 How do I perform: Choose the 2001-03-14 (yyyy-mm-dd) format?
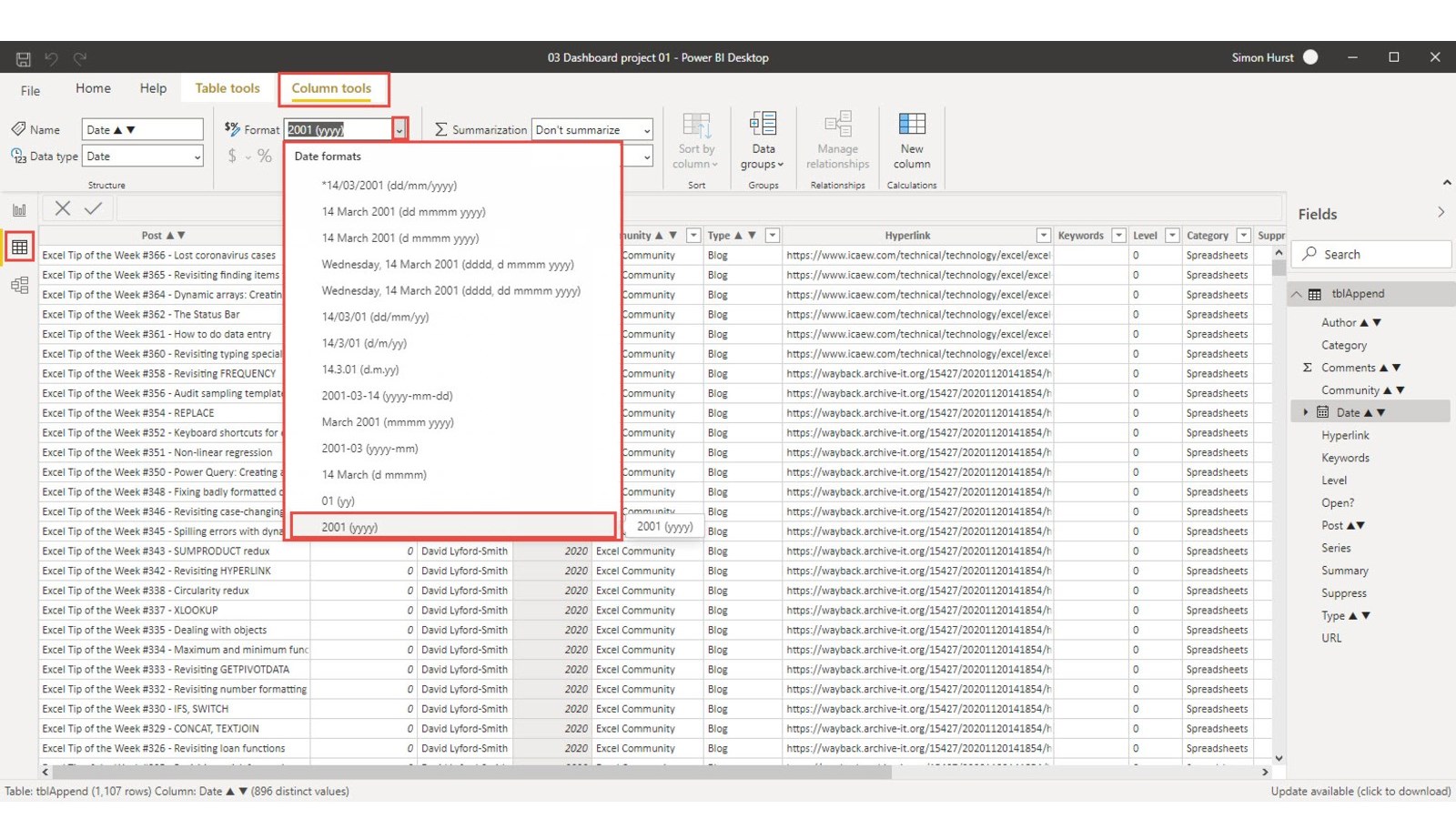[x=387, y=396]
